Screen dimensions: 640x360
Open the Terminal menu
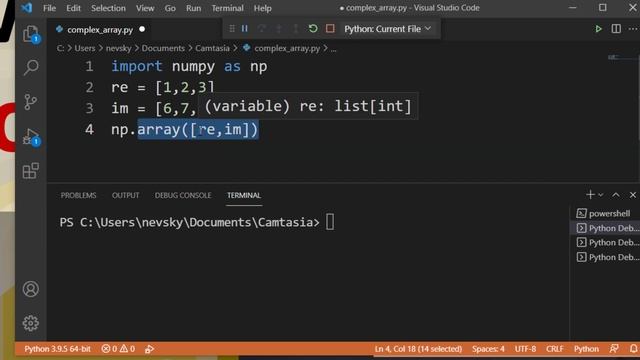227,8
